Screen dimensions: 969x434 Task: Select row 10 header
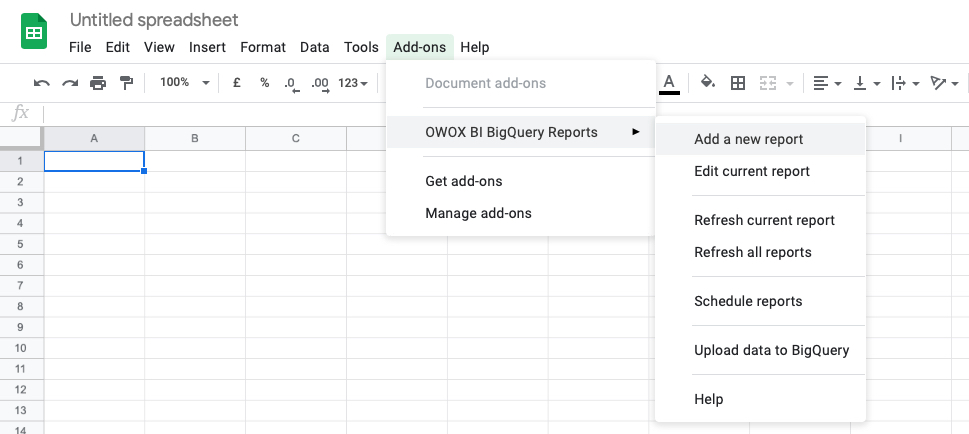[x=21, y=347]
